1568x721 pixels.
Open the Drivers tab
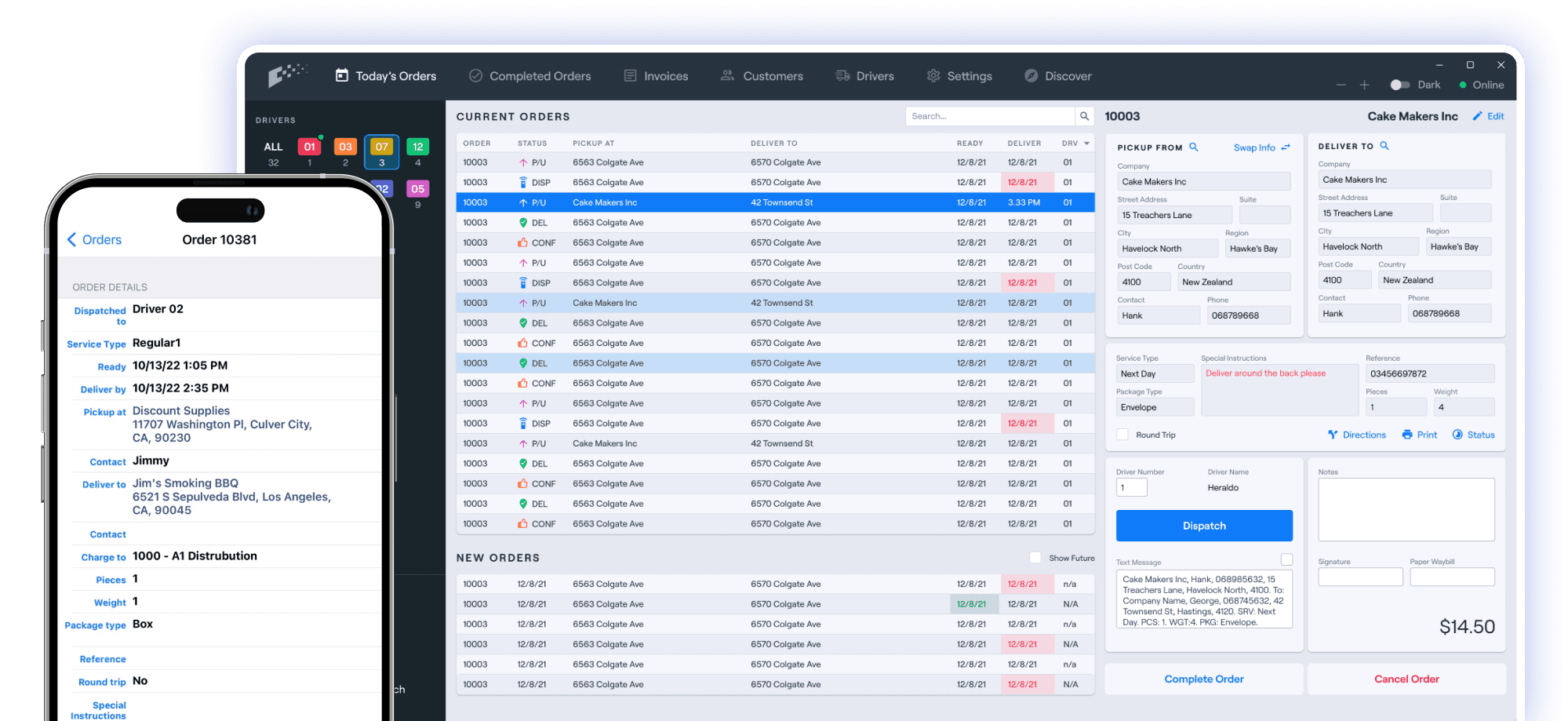(x=864, y=75)
